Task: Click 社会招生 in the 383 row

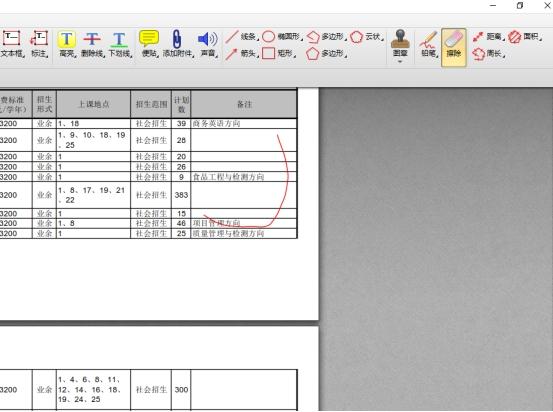Action: [151, 195]
